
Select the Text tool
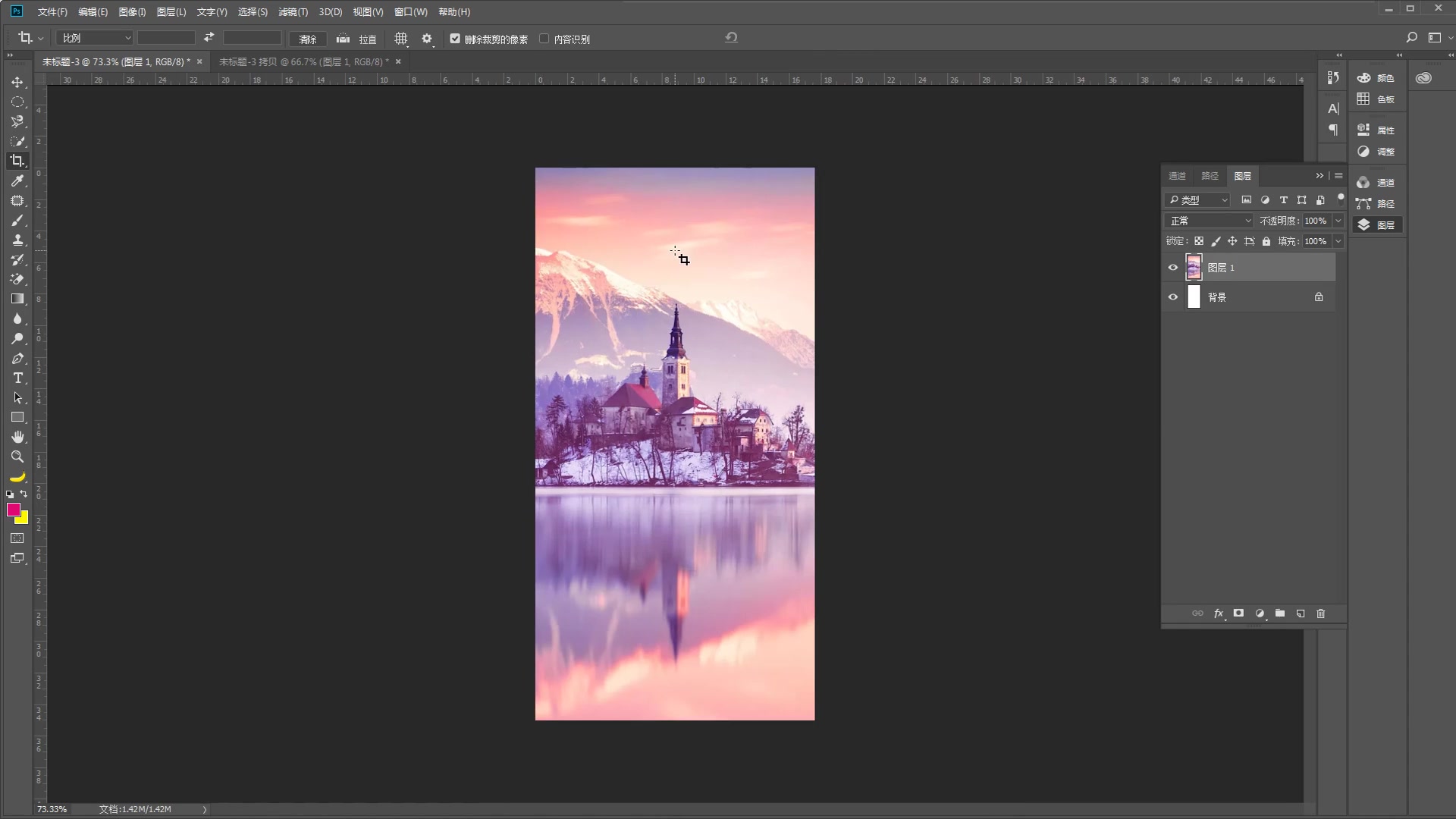(x=17, y=378)
